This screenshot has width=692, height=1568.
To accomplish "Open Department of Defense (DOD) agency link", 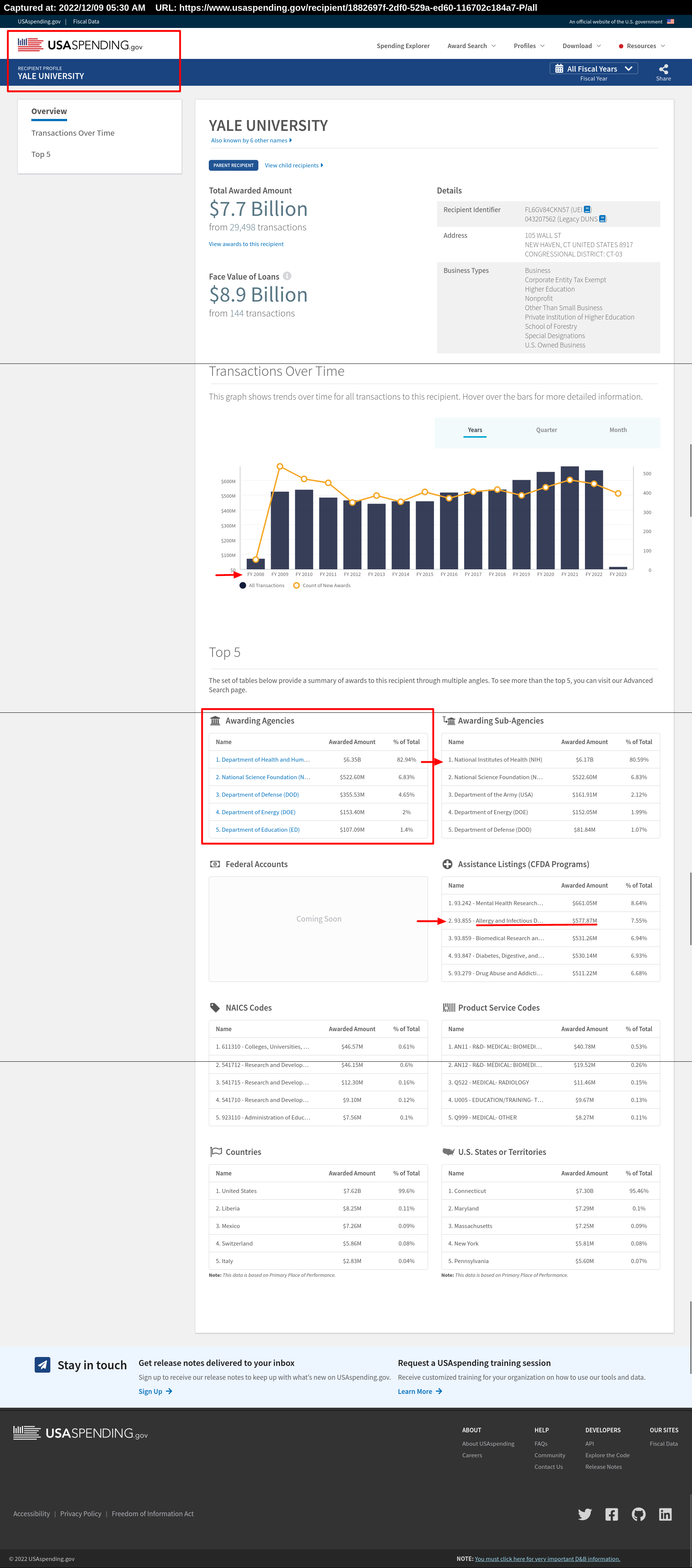I will tap(257, 795).
